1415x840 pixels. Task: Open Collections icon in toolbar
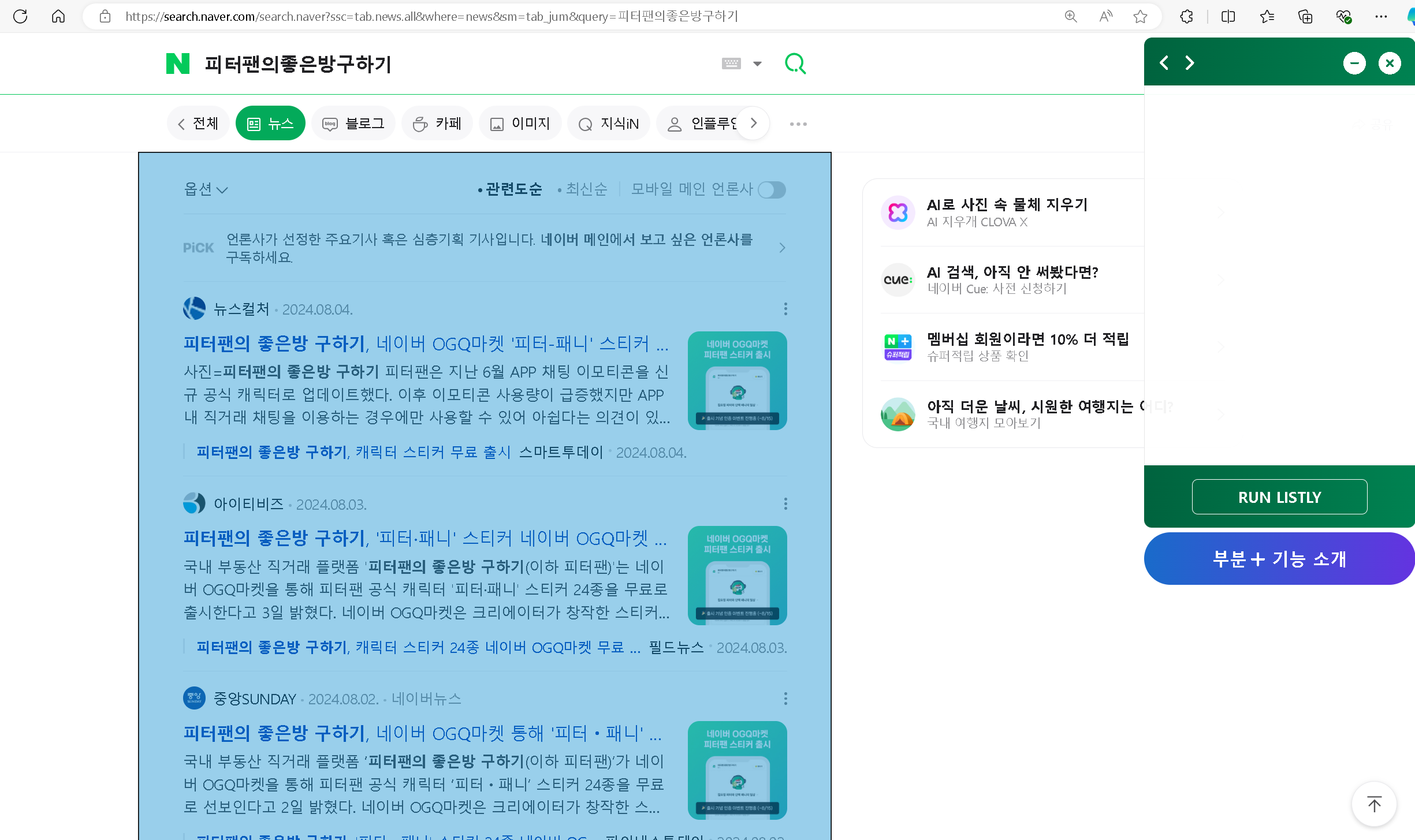(1305, 16)
